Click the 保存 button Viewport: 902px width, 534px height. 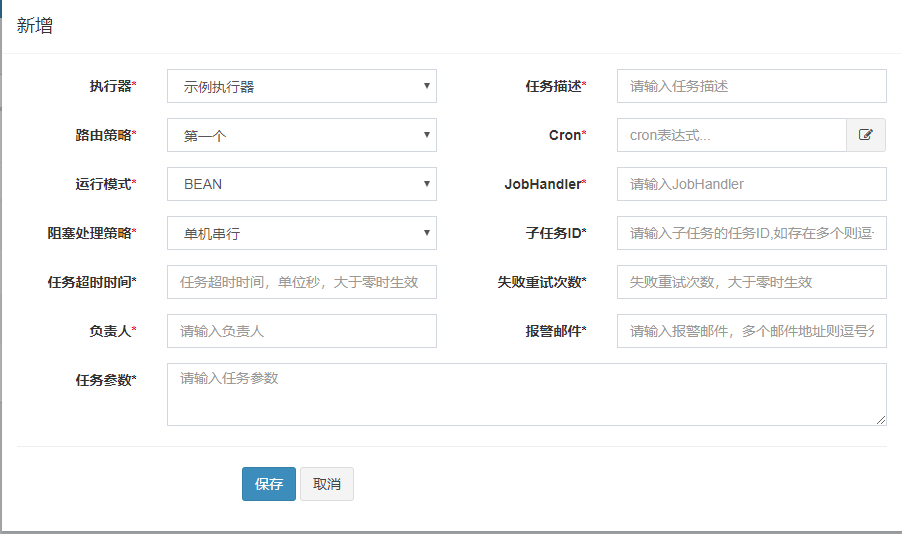click(269, 484)
